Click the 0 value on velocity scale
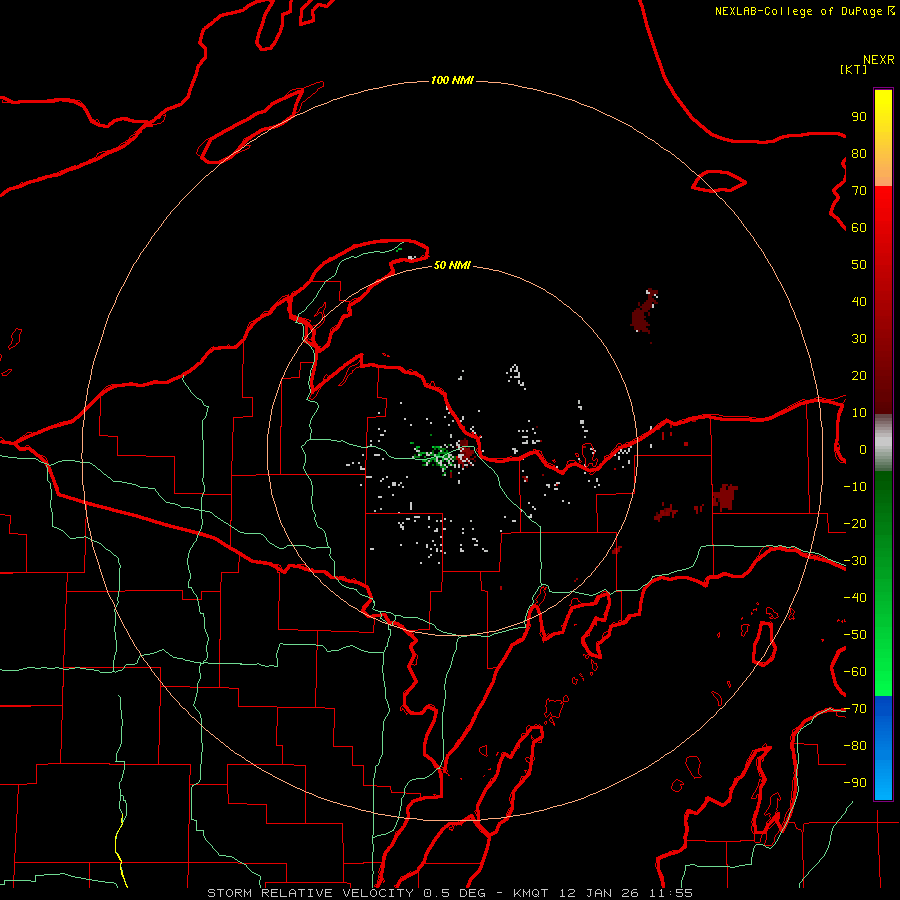900x900 pixels. pyautogui.click(x=863, y=449)
